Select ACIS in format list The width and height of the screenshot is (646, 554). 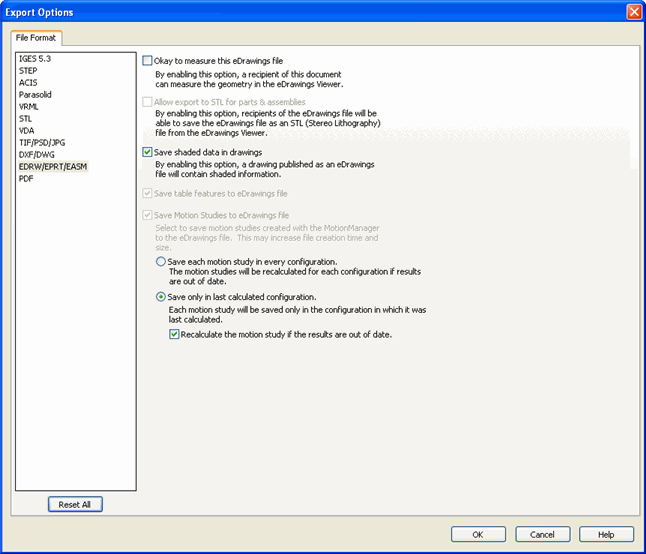(28, 83)
